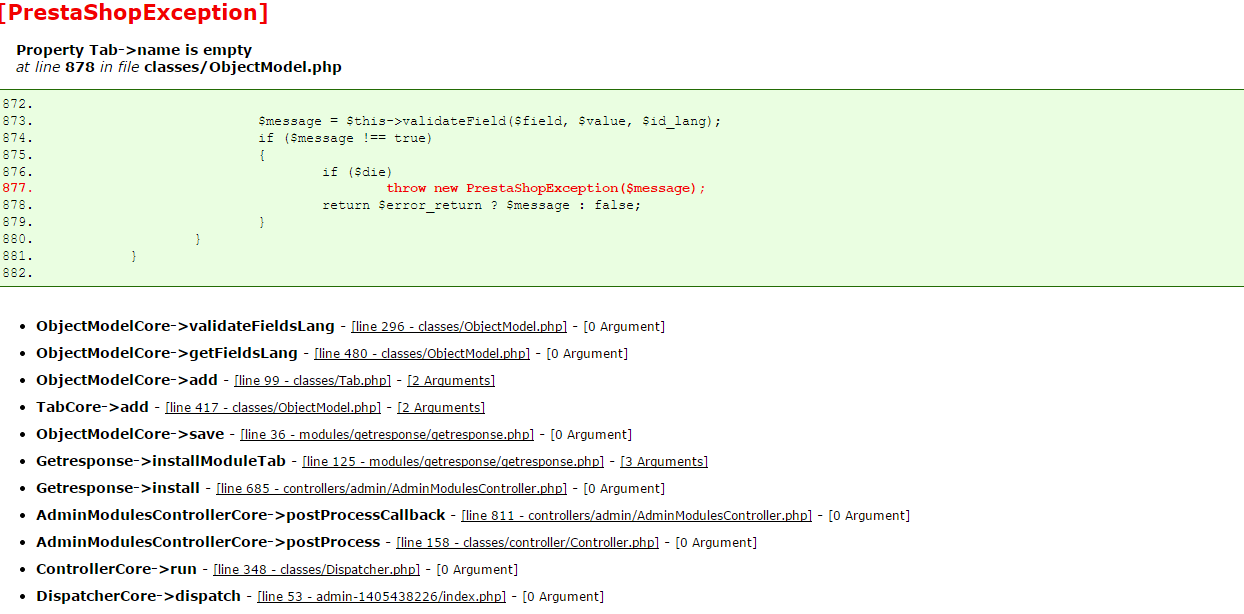1244x614 pixels.
Task: Show 0 Argument for DispatcherCore->dispatch
Action: click(563, 597)
